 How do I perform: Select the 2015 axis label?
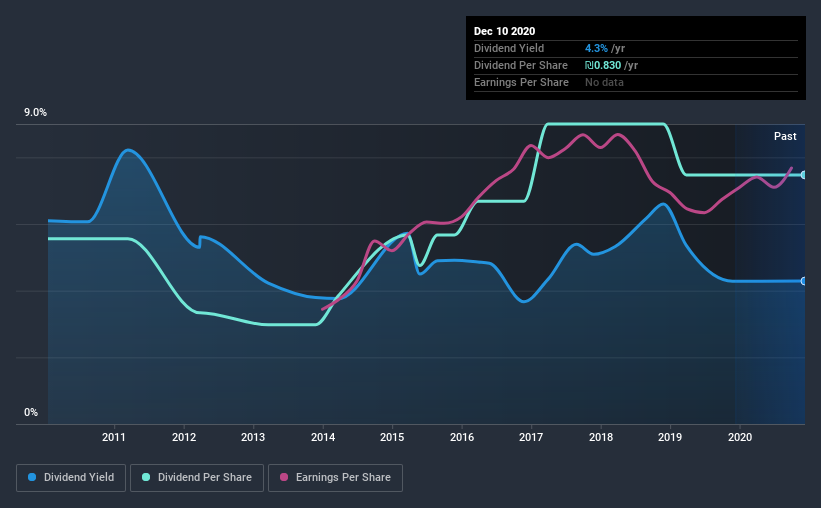click(x=392, y=437)
